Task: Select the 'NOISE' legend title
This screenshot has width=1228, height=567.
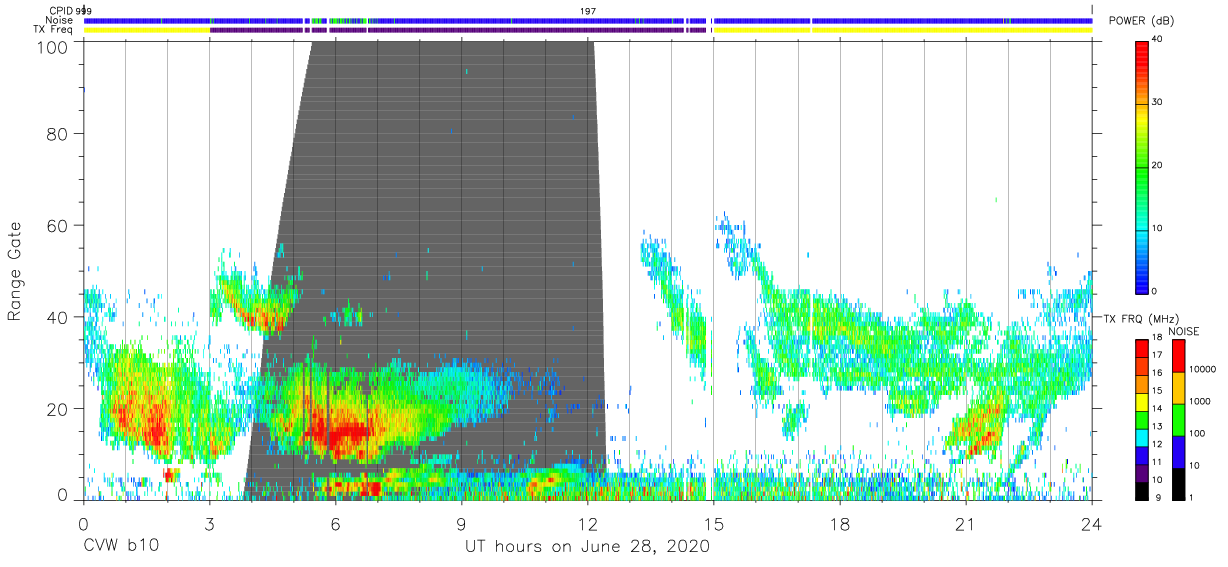Action: click(1183, 331)
